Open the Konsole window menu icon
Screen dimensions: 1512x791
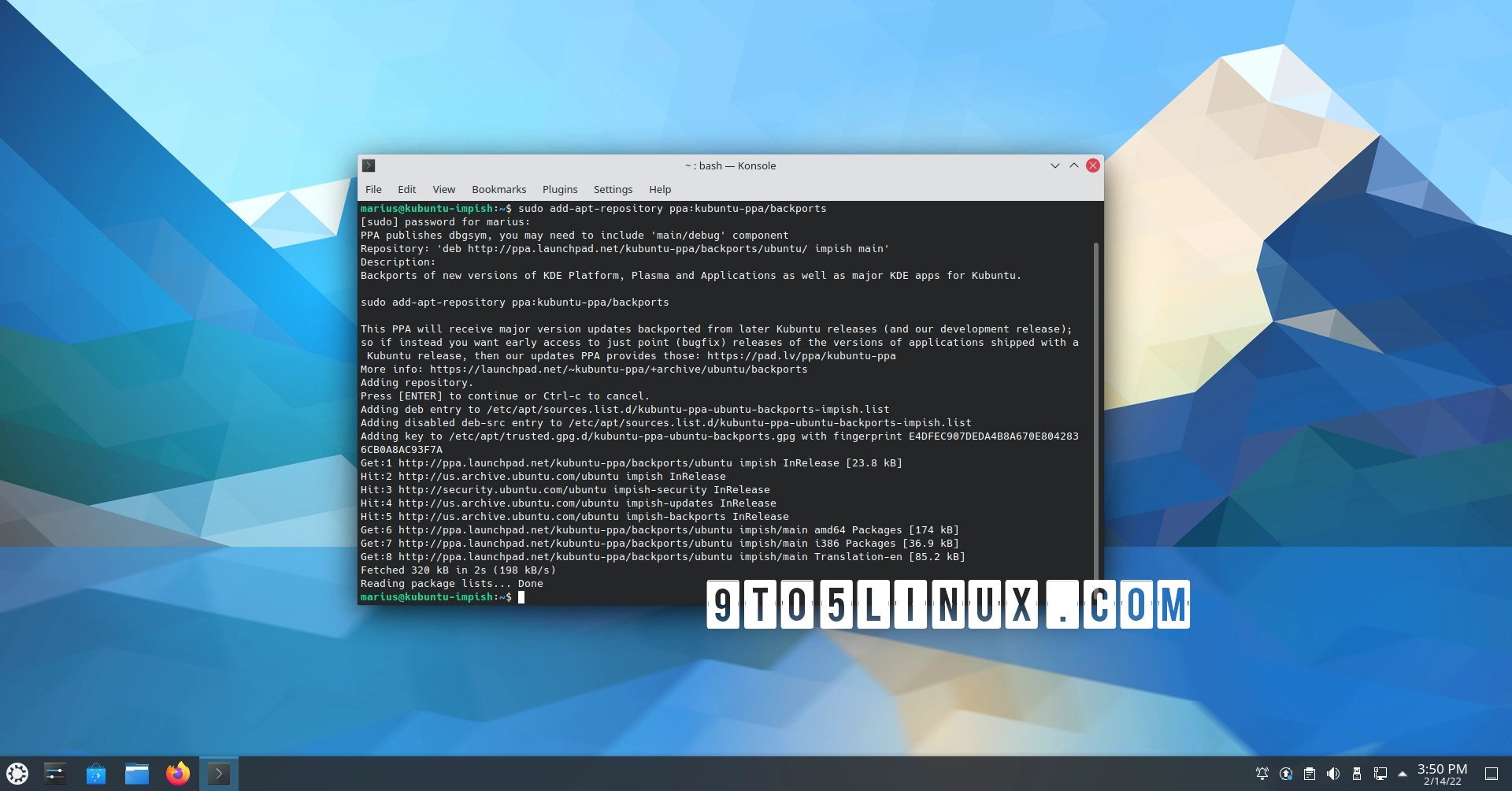click(369, 165)
